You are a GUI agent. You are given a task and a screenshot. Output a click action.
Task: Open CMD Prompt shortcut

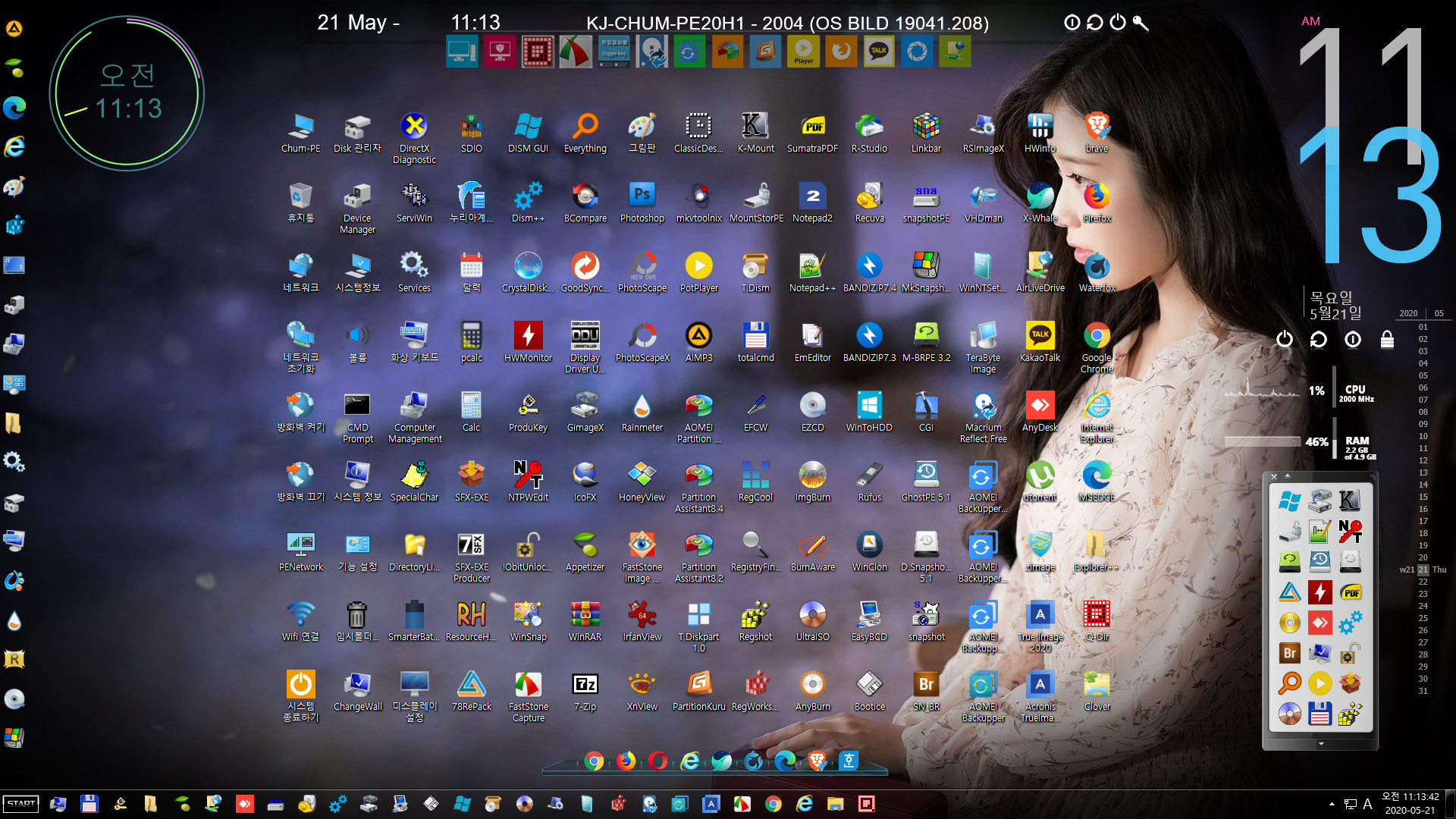point(358,418)
